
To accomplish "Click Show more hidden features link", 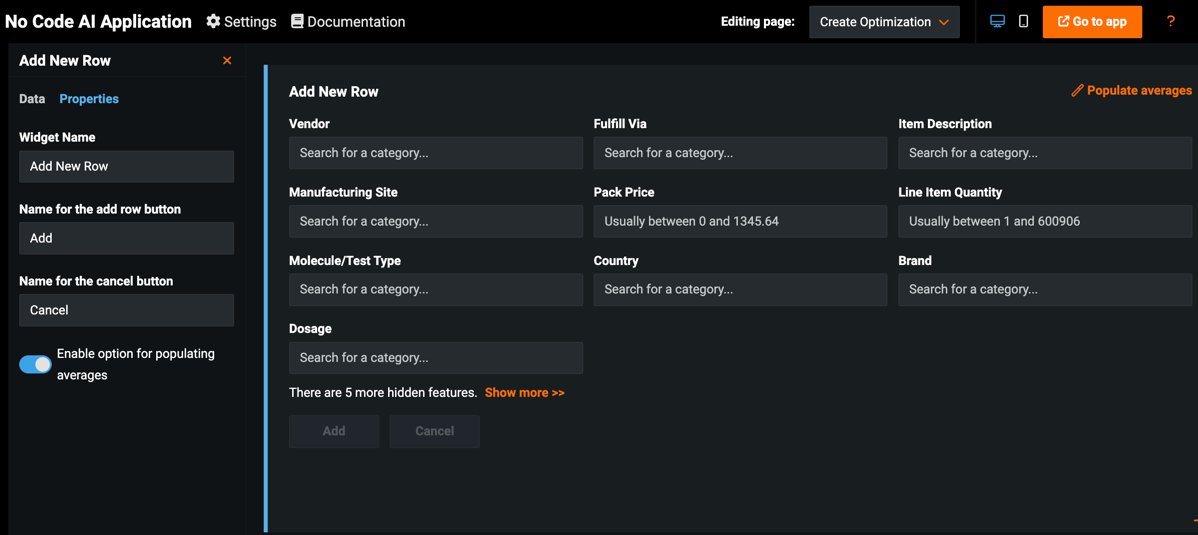I will coord(524,393).
